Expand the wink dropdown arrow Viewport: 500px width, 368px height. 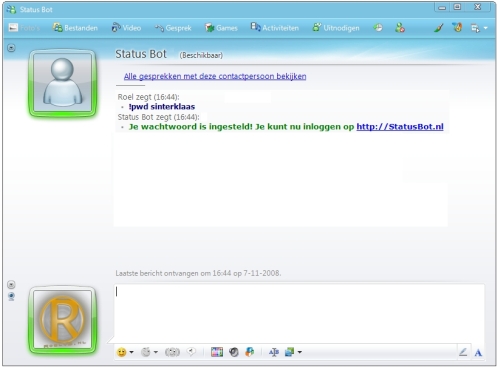(156, 352)
